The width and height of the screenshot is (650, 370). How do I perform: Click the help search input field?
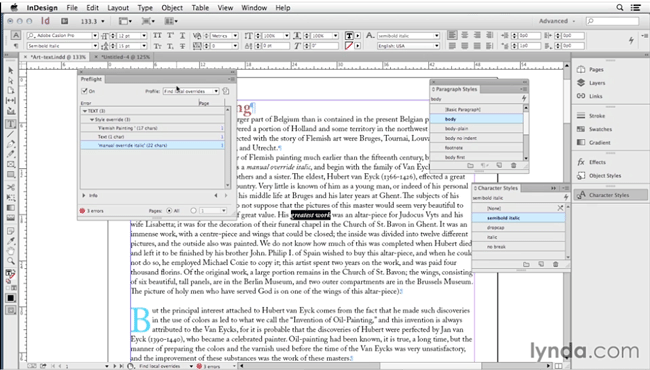(x=612, y=21)
